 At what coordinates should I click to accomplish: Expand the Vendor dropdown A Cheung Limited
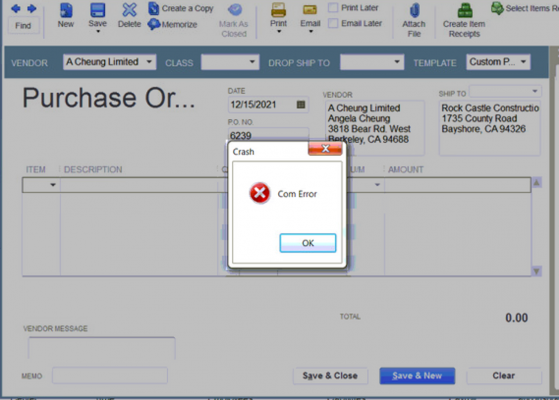point(149,62)
